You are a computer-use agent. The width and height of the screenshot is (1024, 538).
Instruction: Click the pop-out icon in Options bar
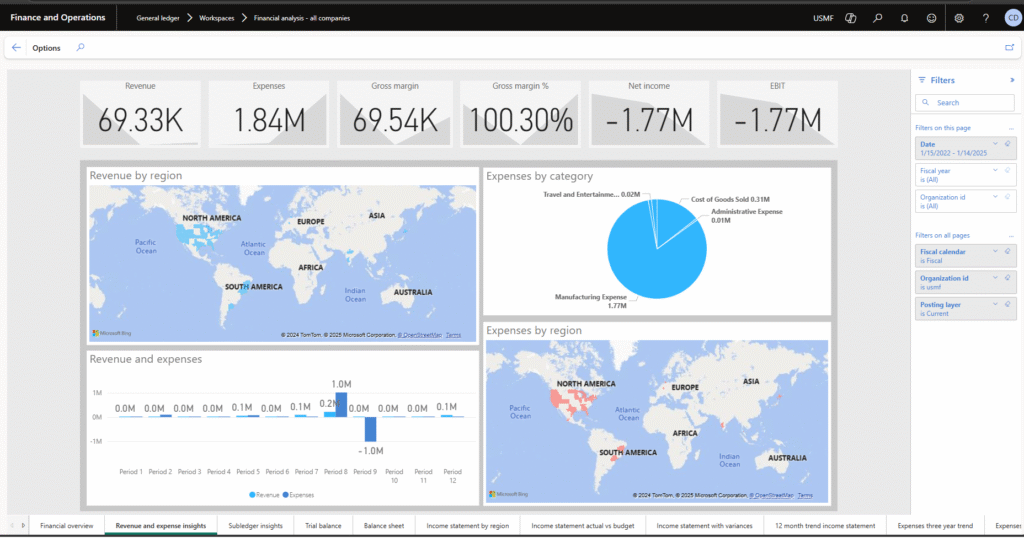pyautogui.click(x=1009, y=47)
